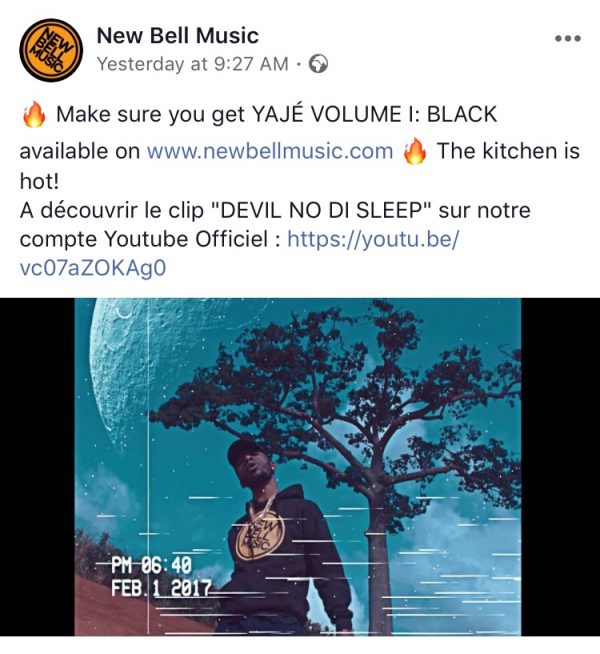Click the globe public-privacy icon
This screenshot has width=600, height=654.
tap(318, 64)
